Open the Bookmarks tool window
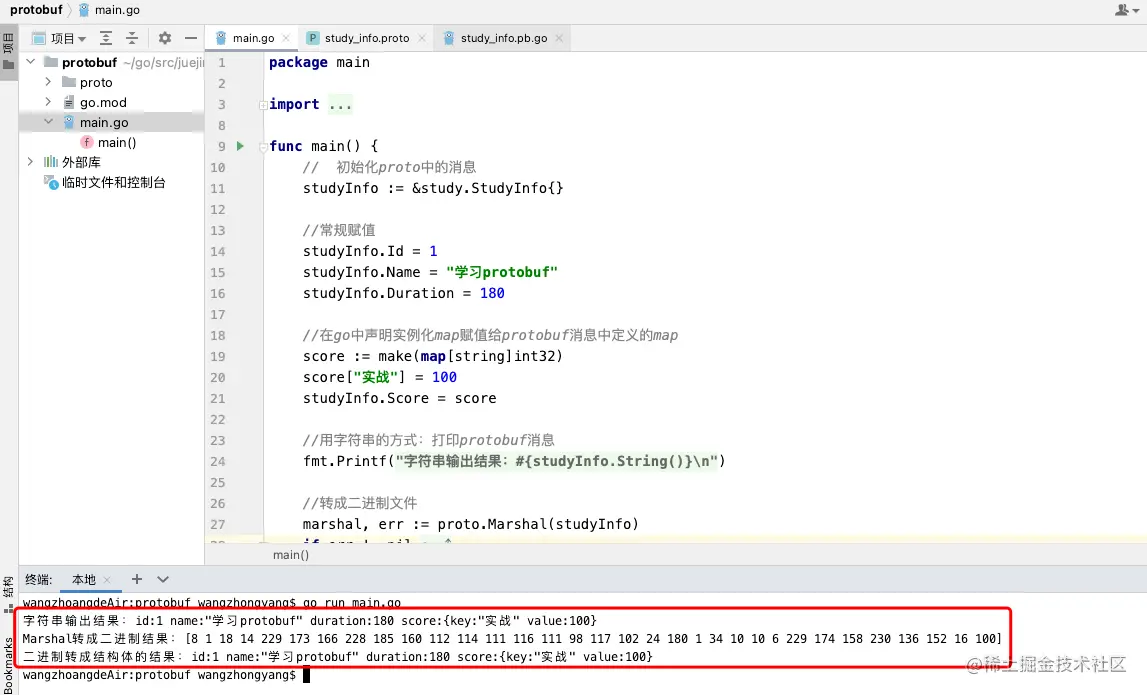The height and width of the screenshot is (695, 1147). click(8, 664)
